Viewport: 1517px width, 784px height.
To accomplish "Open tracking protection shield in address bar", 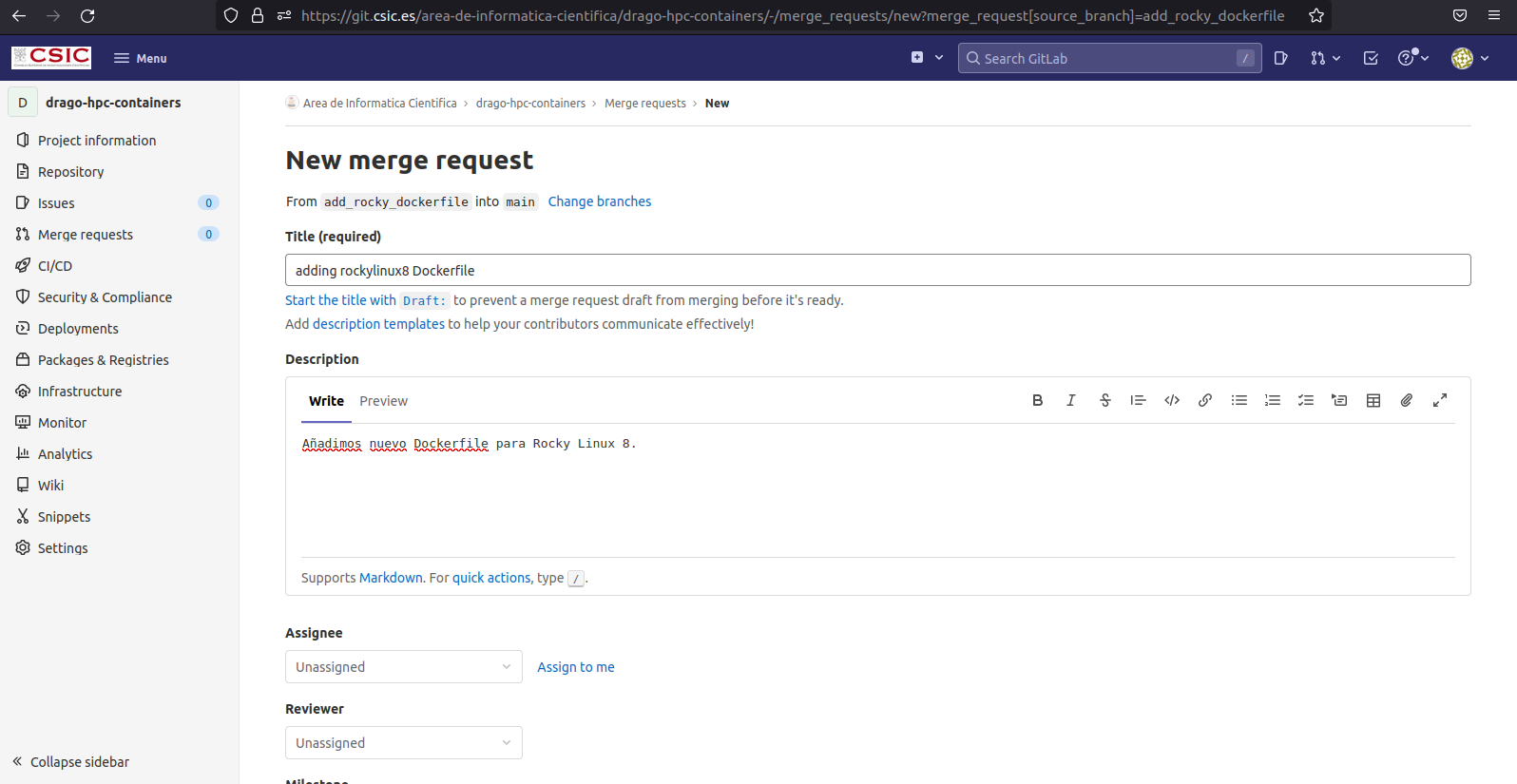I will click(x=231, y=15).
